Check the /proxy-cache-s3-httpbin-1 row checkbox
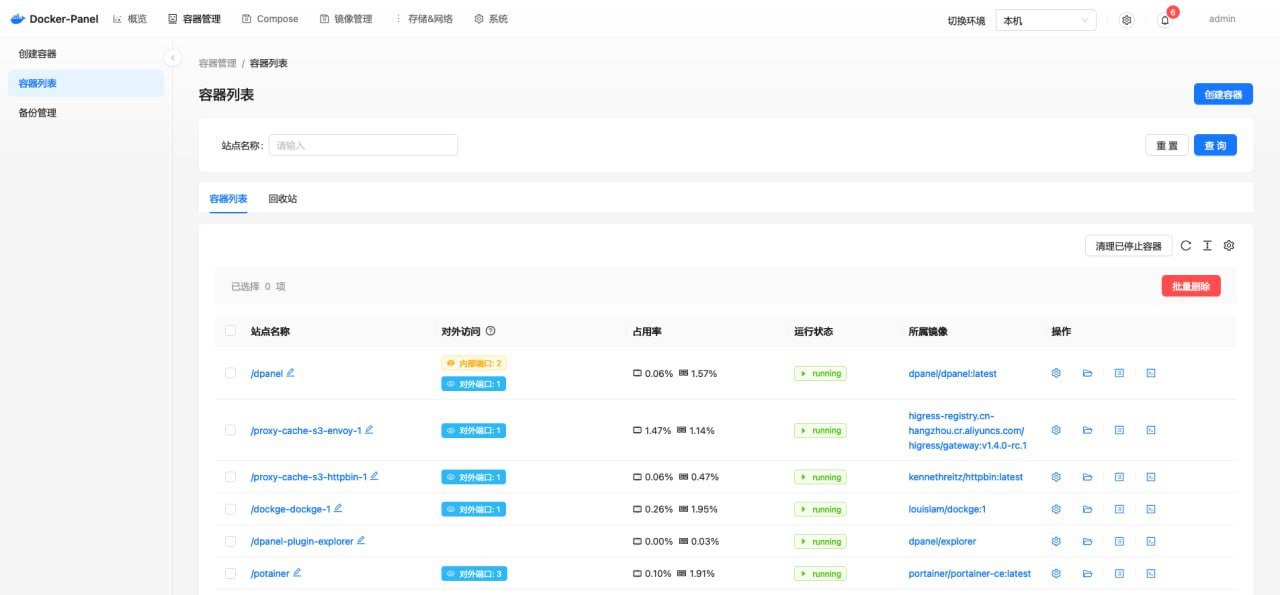 coord(231,477)
